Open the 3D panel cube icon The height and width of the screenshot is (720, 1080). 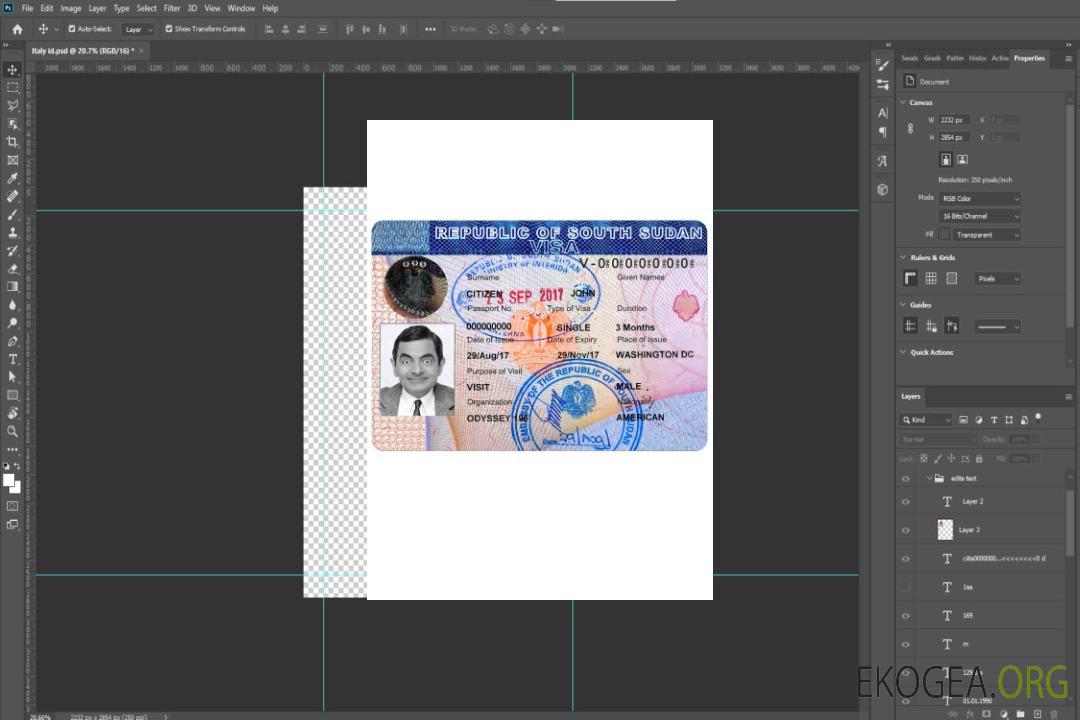click(883, 189)
